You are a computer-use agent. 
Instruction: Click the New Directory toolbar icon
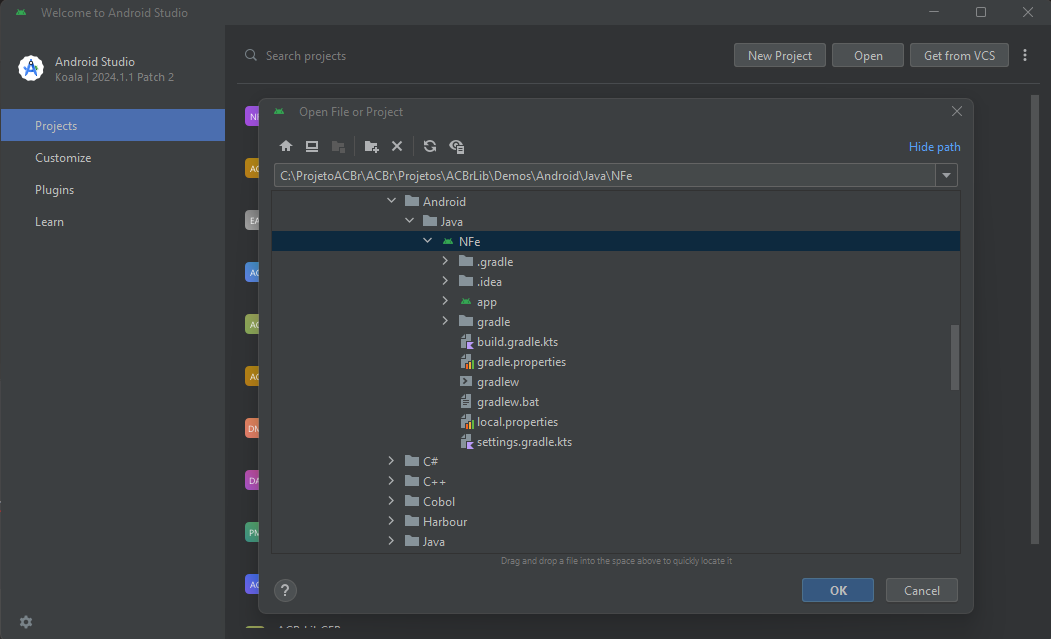click(x=371, y=146)
